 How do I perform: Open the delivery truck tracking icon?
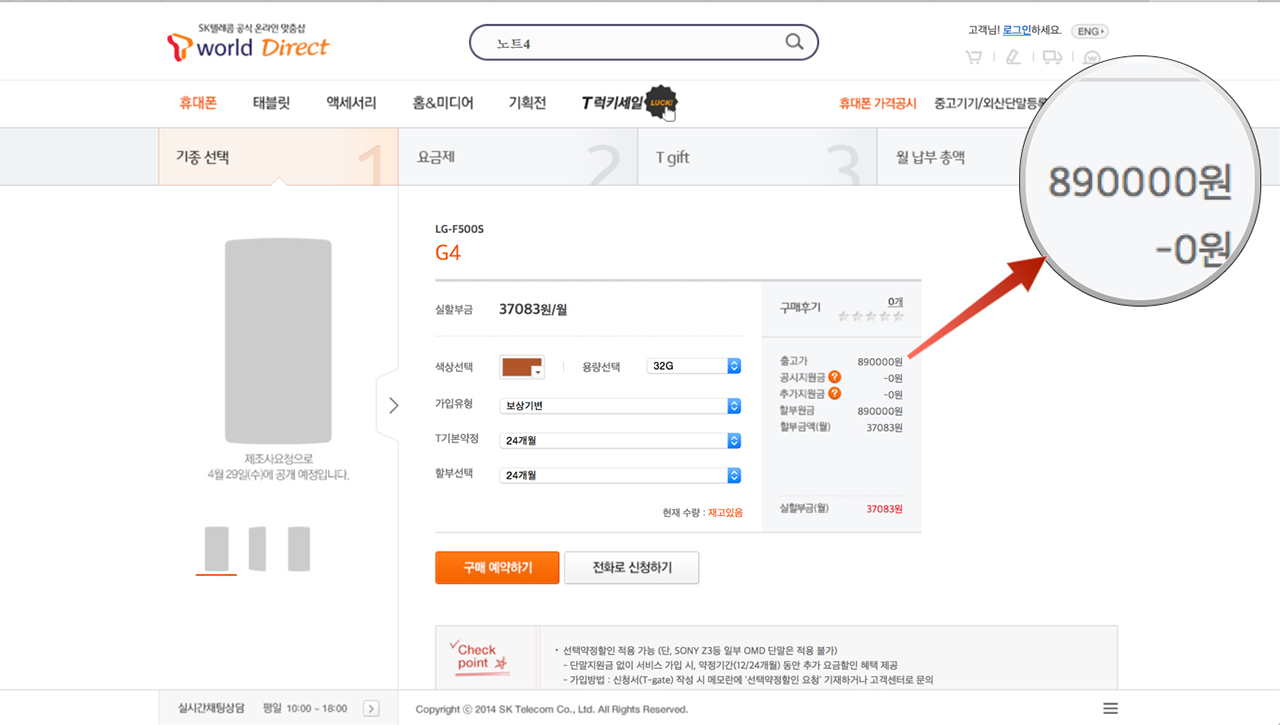coord(1052,58)
